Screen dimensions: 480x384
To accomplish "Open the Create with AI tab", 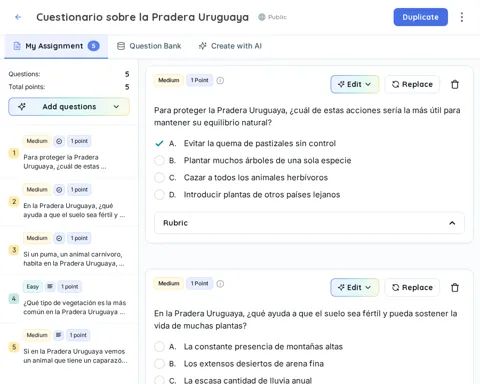I will tap(230, 46).
